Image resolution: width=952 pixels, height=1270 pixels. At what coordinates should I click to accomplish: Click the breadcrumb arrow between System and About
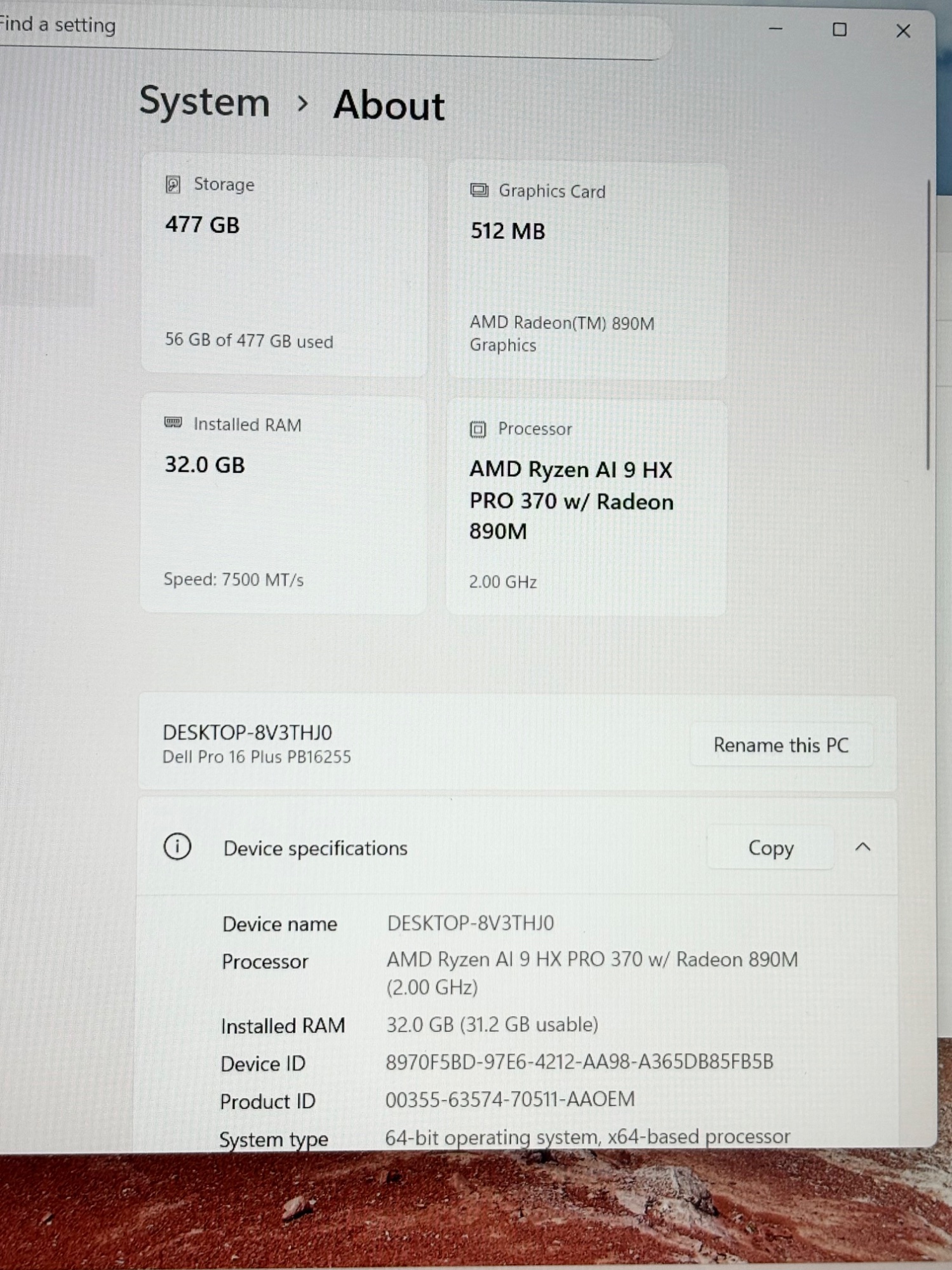point(302,103)
